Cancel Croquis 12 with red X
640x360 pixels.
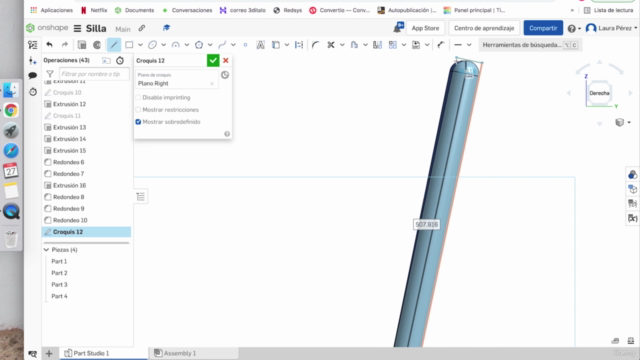click(226, 60)
